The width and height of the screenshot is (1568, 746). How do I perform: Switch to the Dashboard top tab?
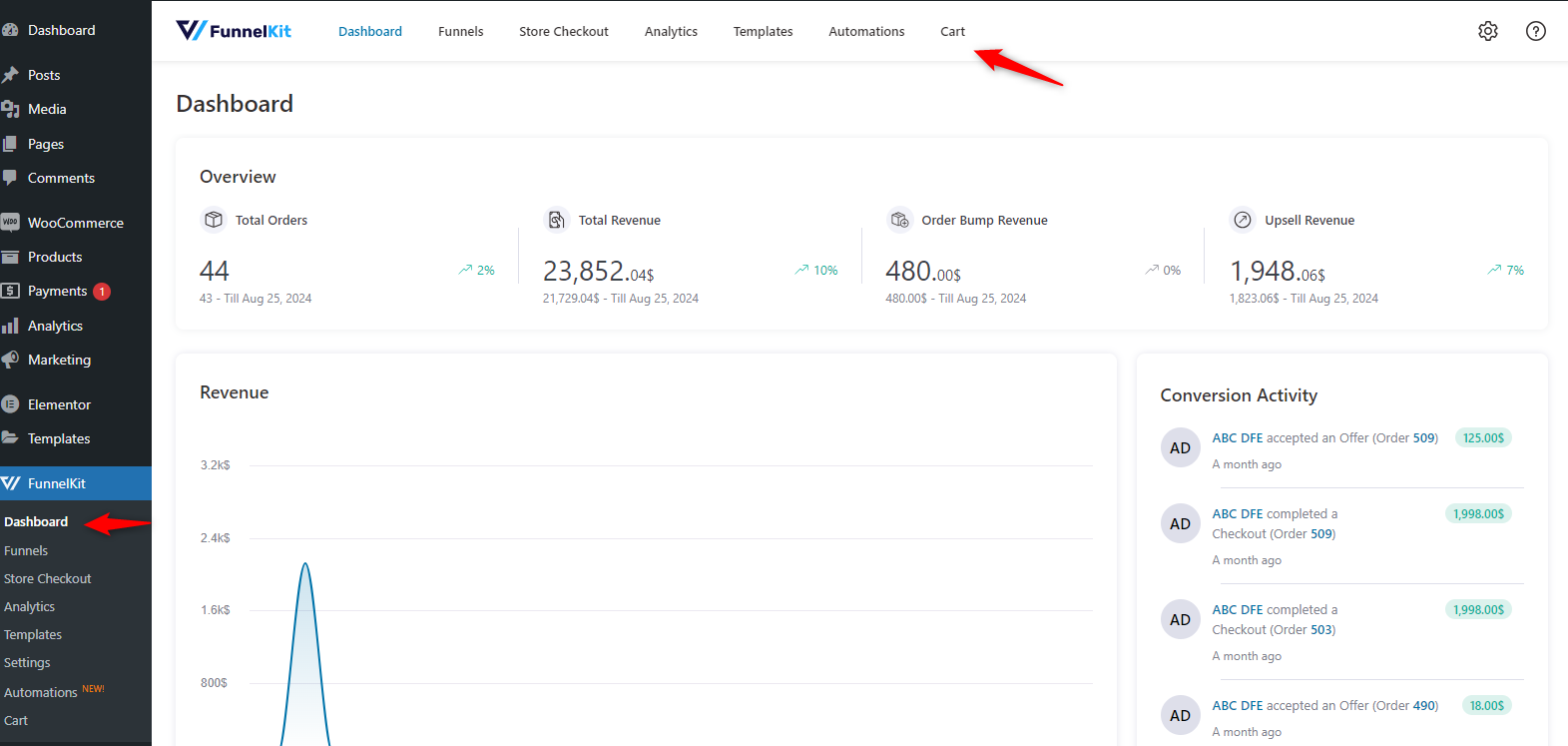(370, 31)
